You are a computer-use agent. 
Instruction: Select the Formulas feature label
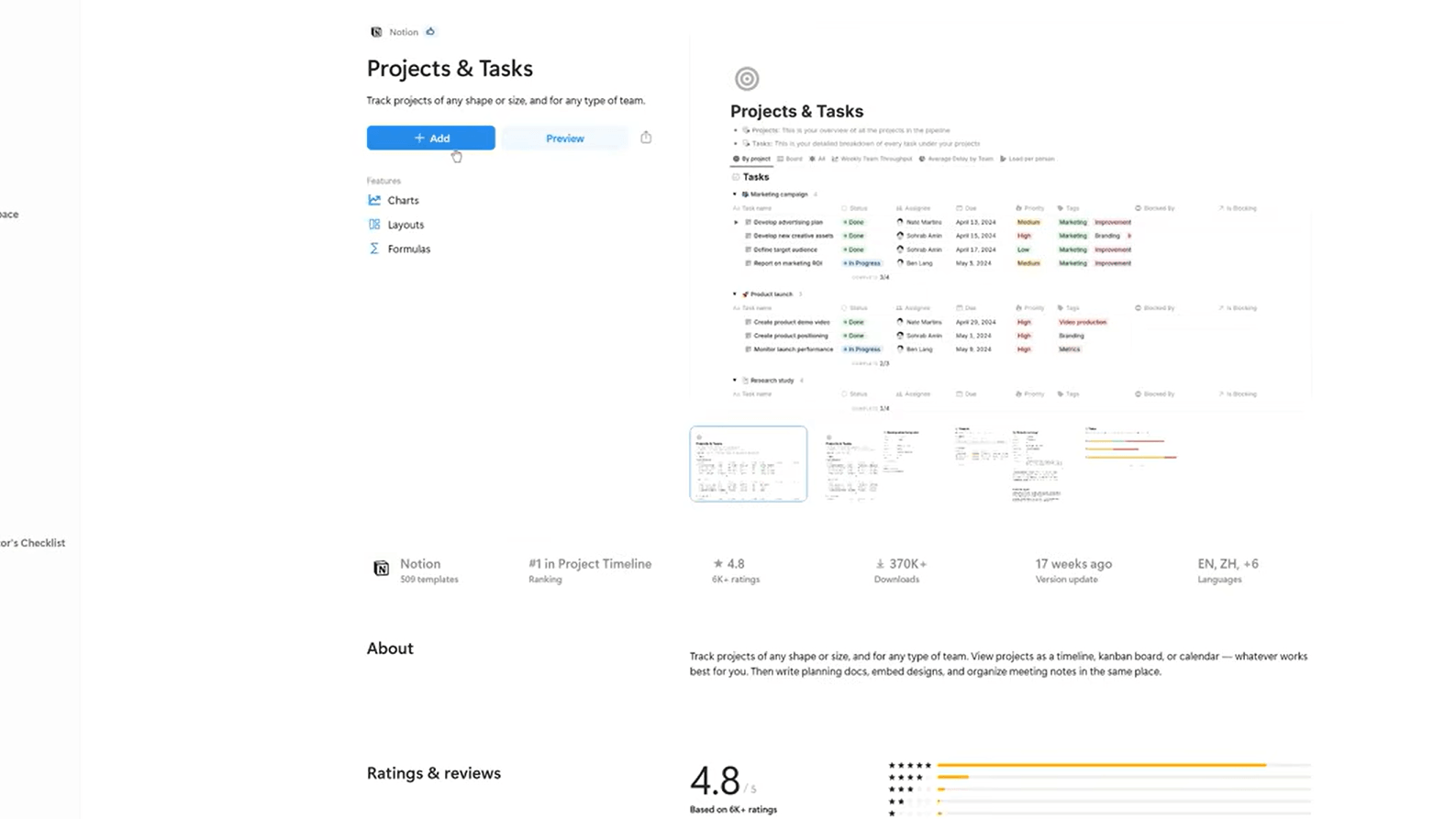click(x=408, y=249)
